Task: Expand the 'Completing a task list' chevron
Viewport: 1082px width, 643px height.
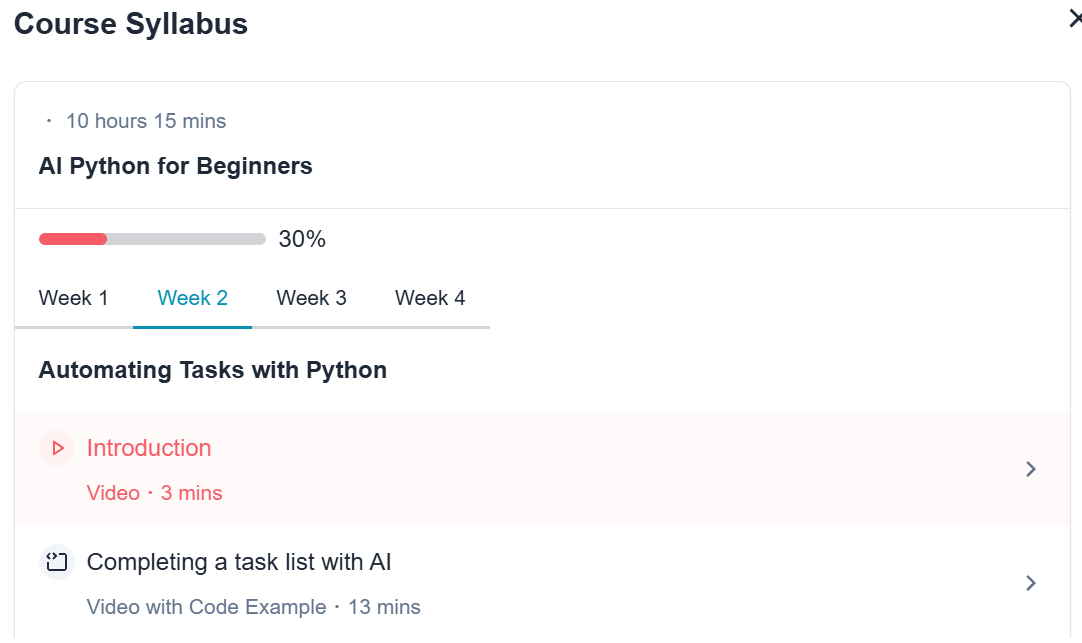Action: coord(1031,583)
